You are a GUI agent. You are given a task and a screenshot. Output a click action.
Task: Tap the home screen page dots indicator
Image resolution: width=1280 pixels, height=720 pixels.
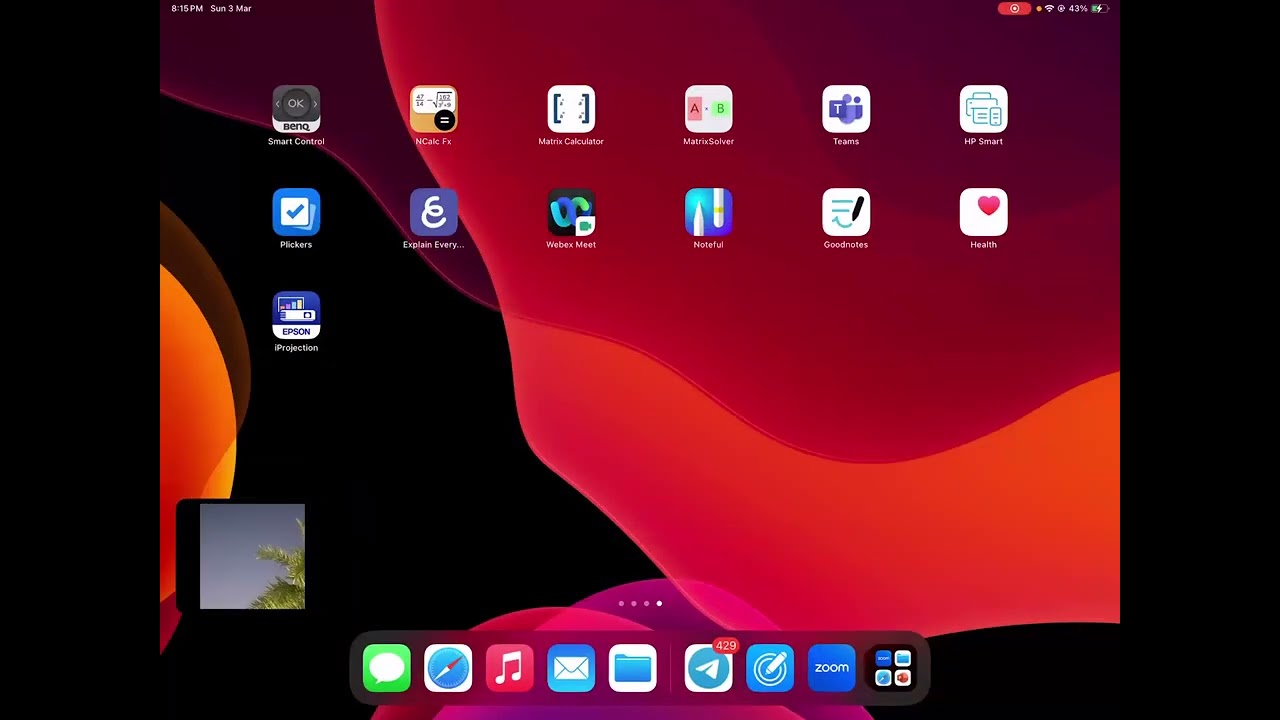click(640, 604)
